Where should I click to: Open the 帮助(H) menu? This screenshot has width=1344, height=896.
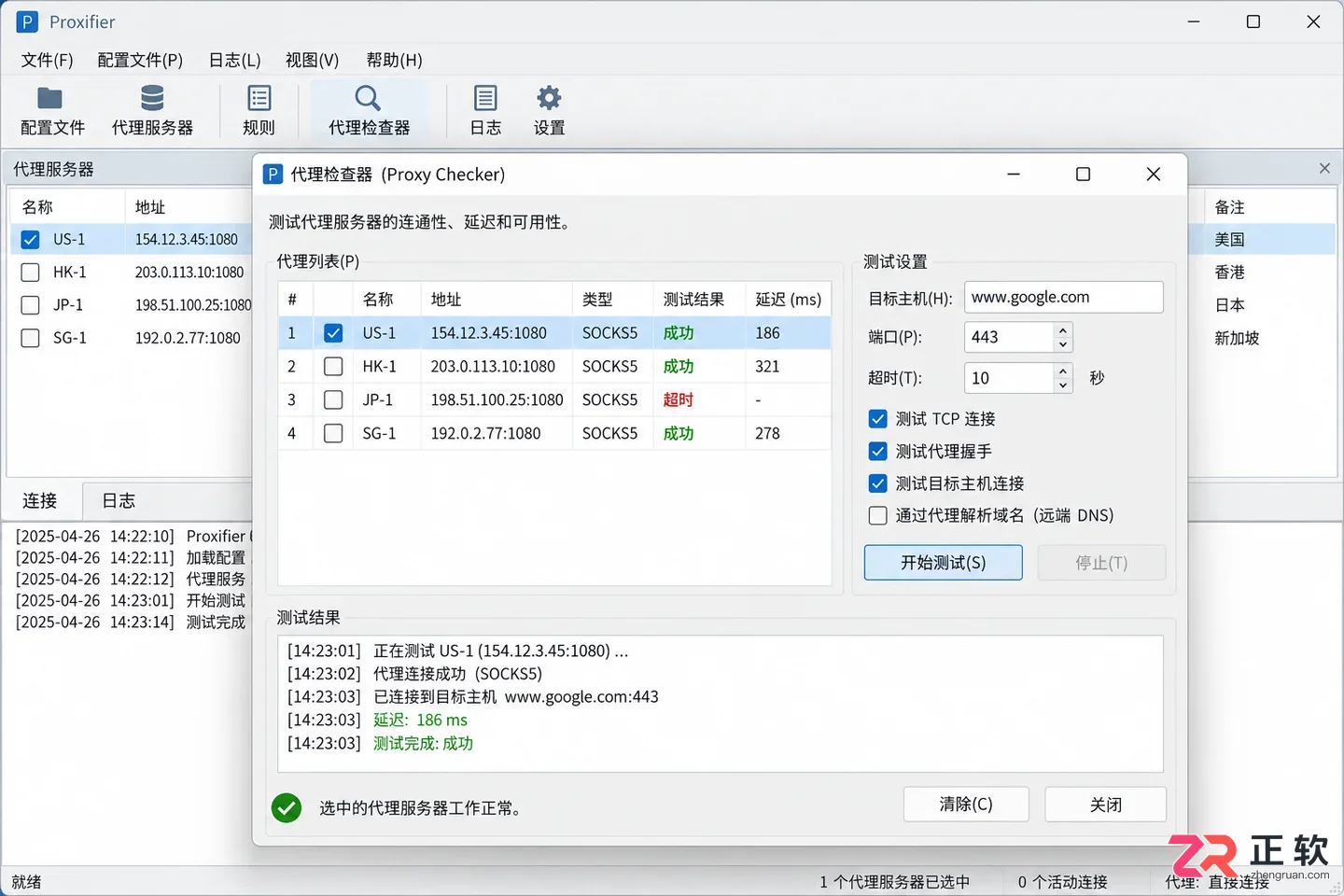pos(394,61)
